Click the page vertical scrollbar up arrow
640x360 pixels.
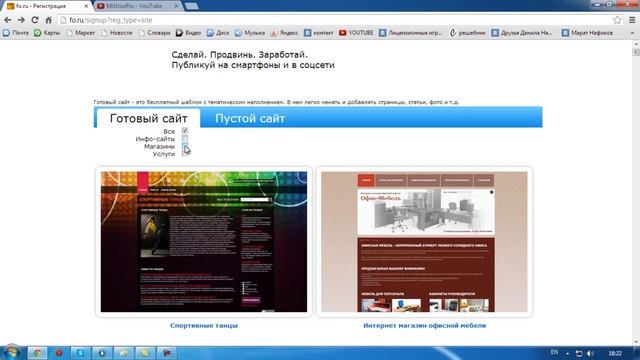(x=636, y=44)
